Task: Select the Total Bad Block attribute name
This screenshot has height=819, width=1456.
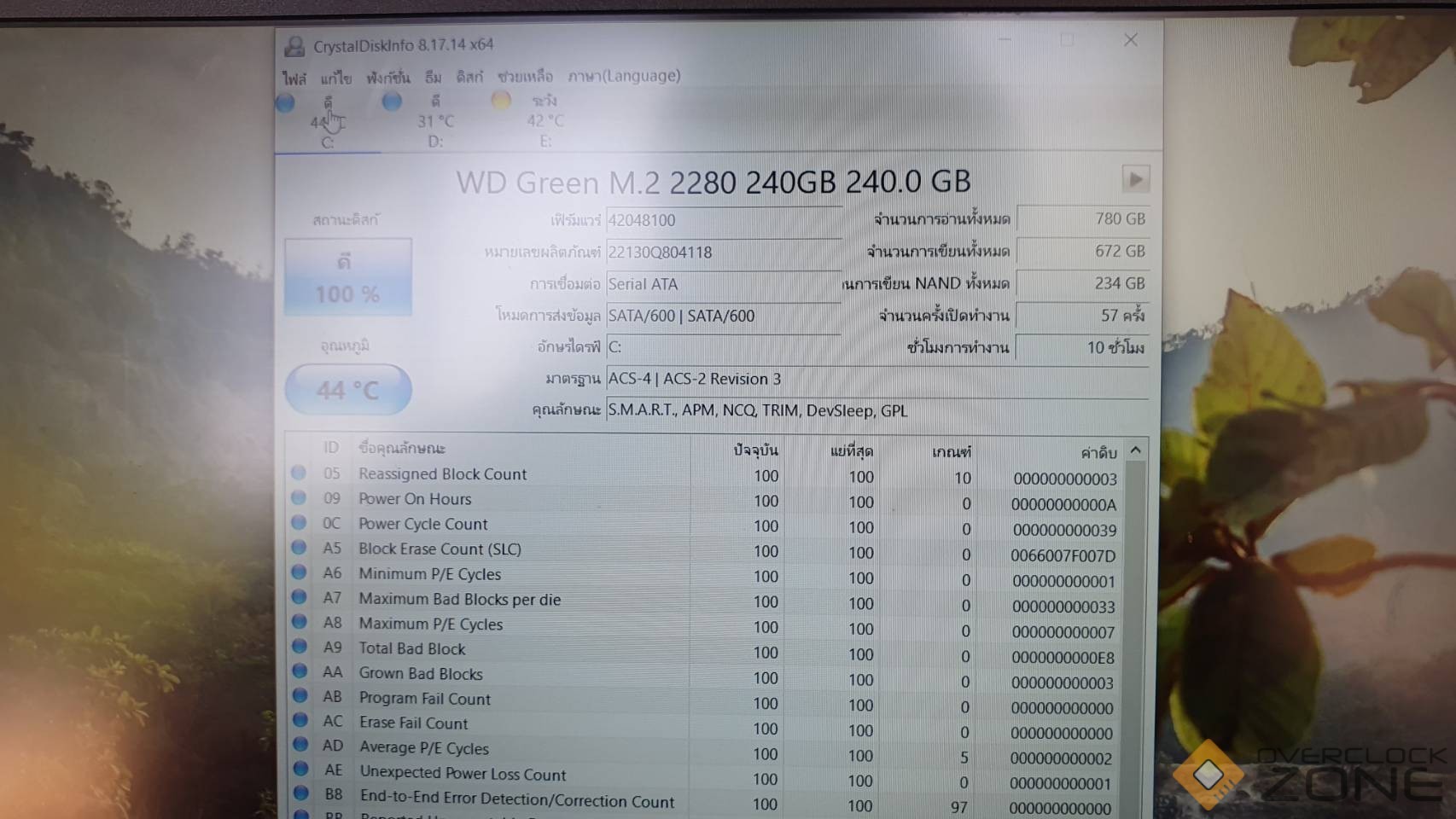Action: tap(412, 648)
